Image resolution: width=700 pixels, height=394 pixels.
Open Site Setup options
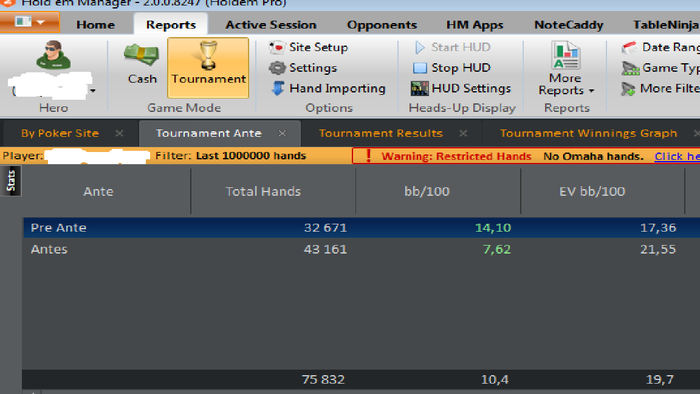coord(308,47)
